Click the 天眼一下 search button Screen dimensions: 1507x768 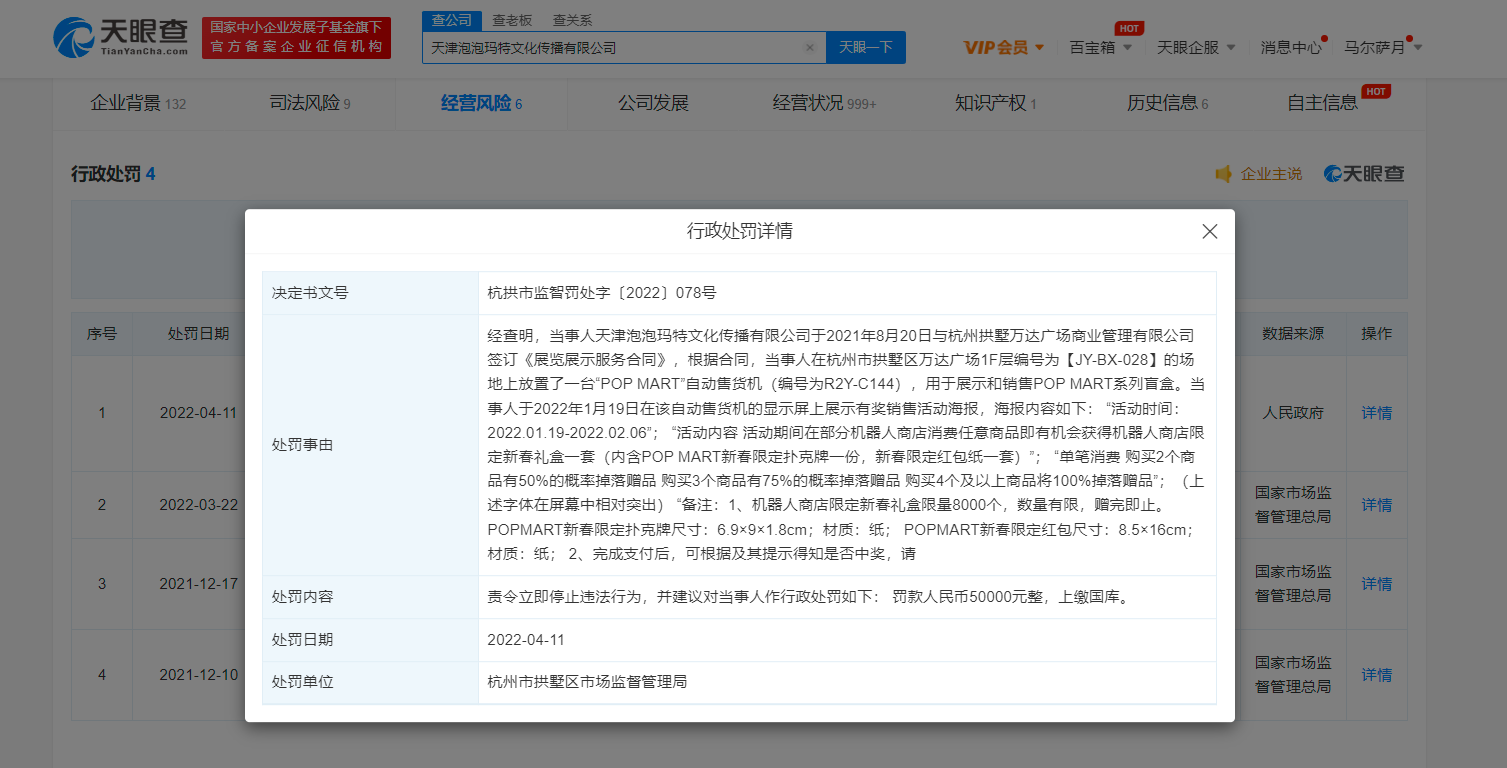click(x=865, y=47)
